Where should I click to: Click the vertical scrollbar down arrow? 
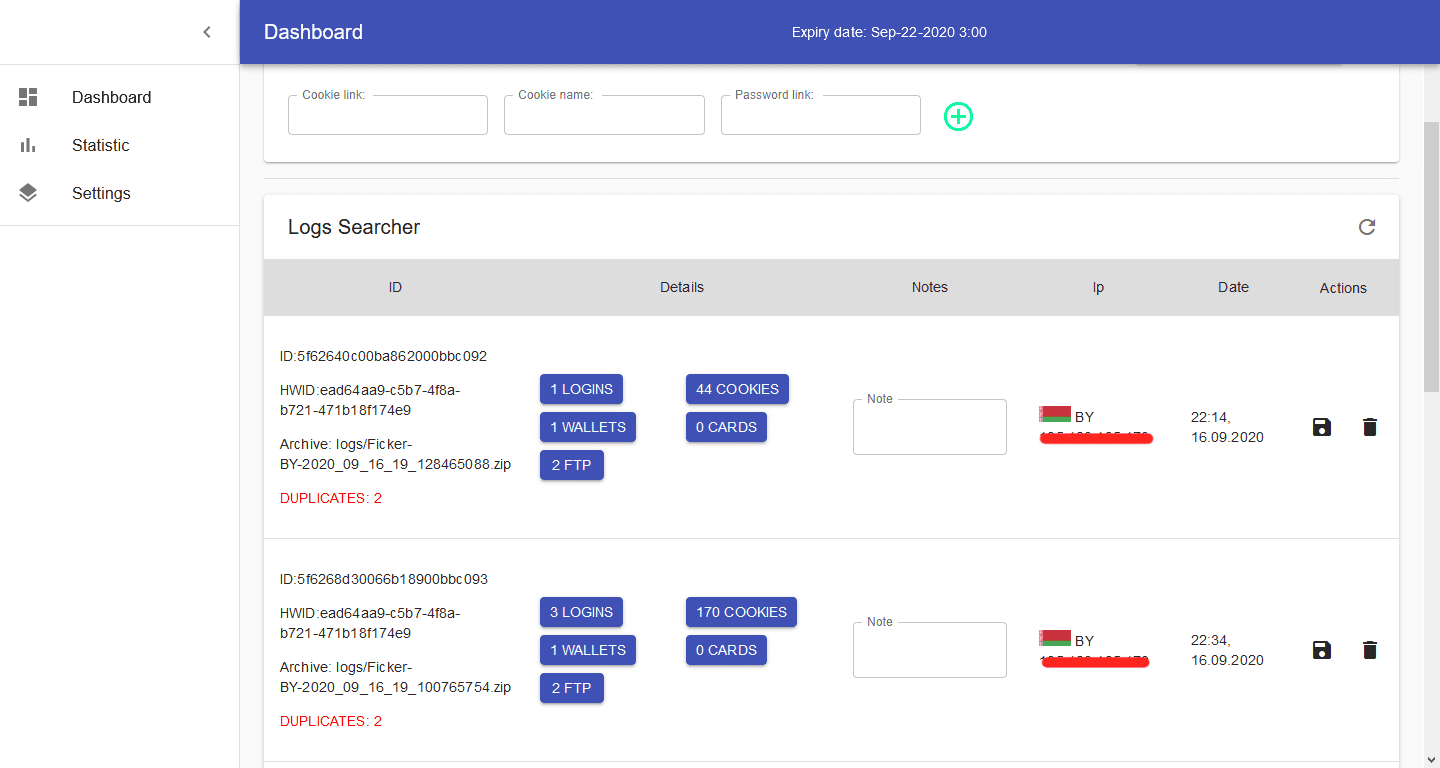click(x=1431, y=759)
